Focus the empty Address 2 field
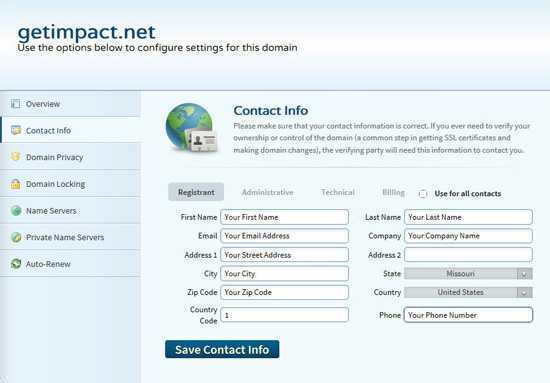Screen dimensions: 550x383 468,255
